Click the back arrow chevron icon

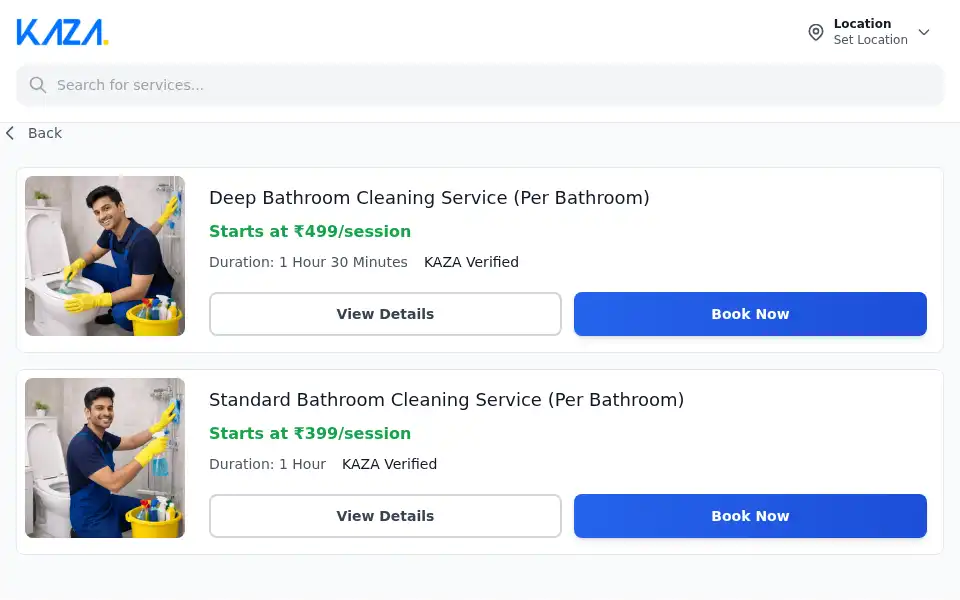(x=10, y=133)
